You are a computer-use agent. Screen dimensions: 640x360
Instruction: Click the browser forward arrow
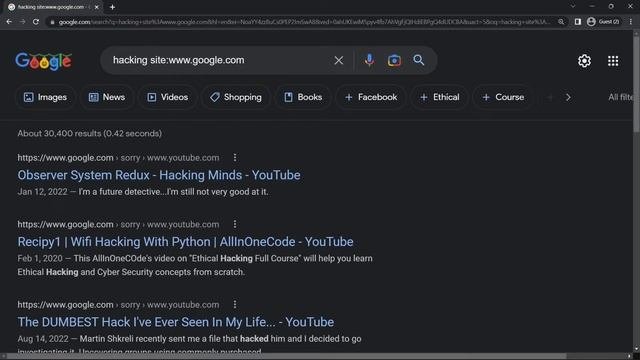pyautogui.click(x=22, y=22)
